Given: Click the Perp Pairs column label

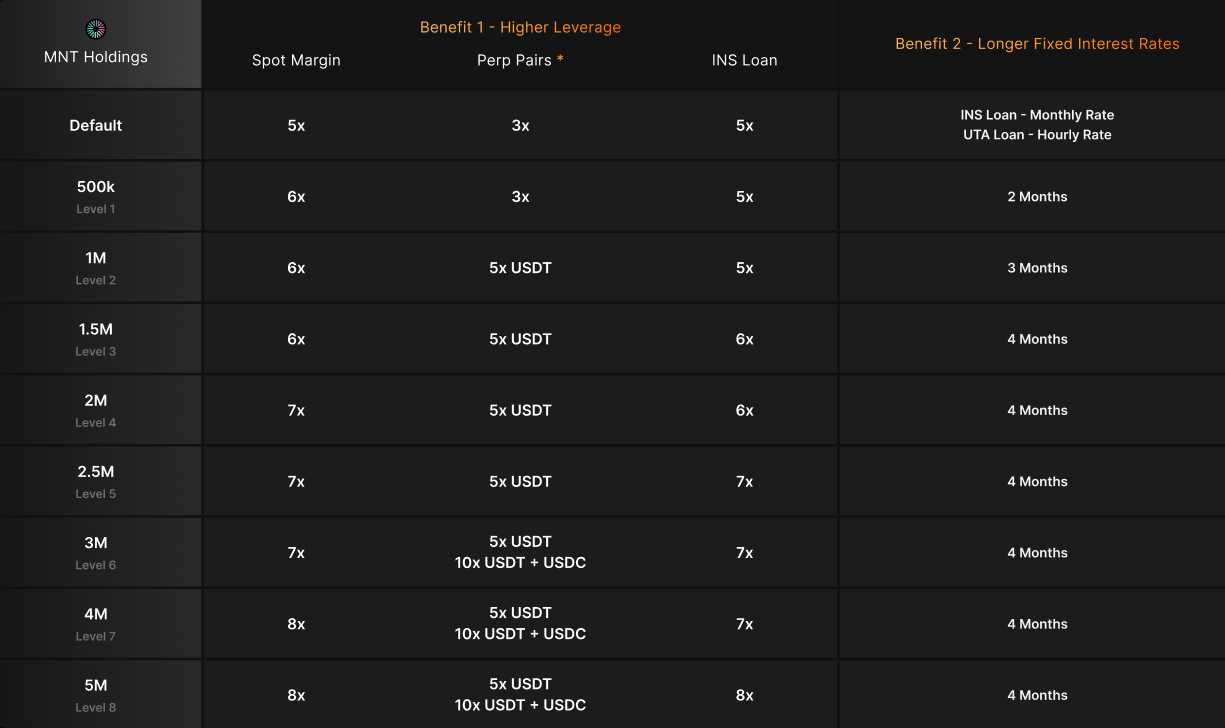Looking at the screenshot, I should (x=514, y=60).
